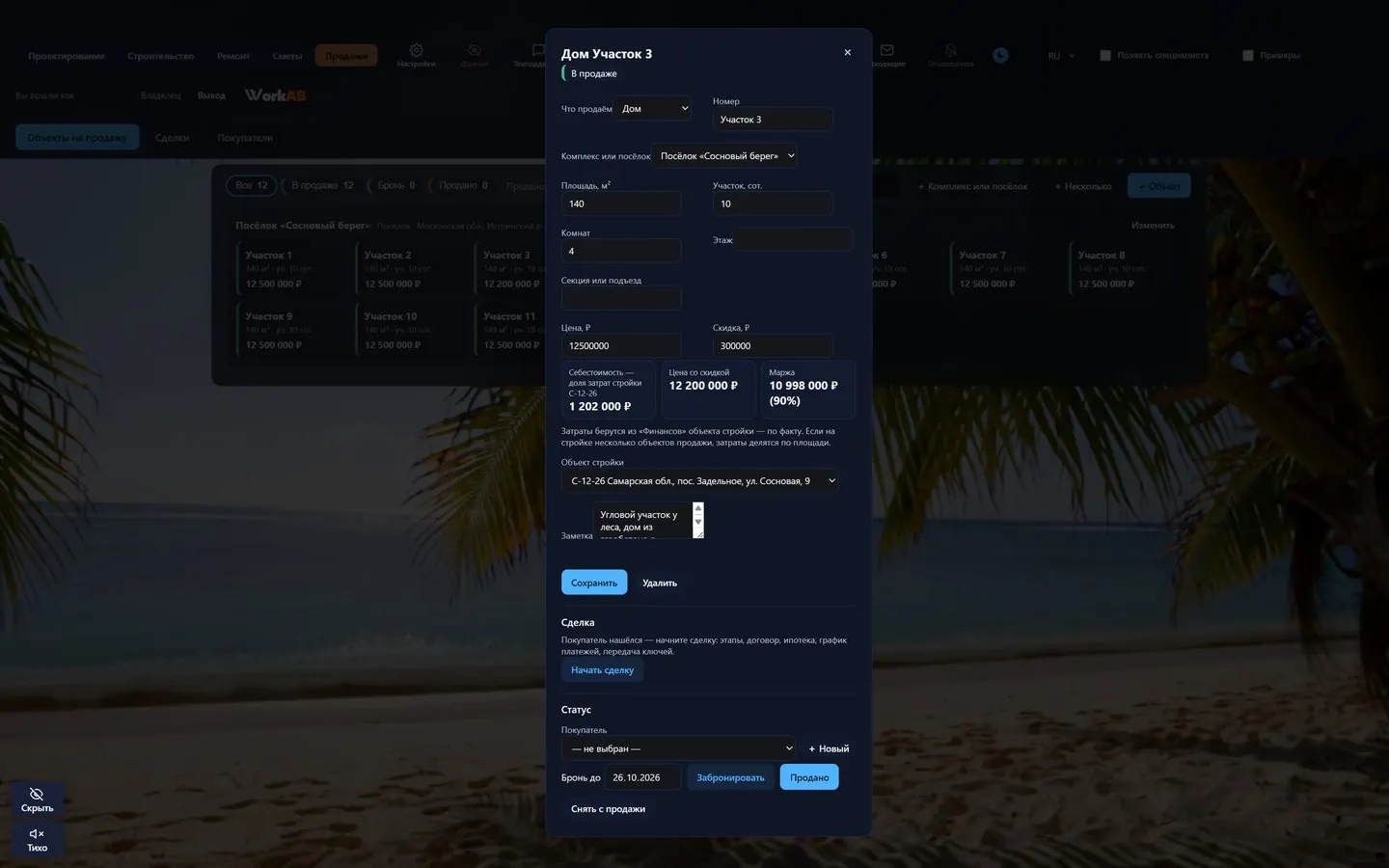The height and width of the screenshot is (868, 1389).
Task: Open the Настройки gear icon
Action: coord(416,50)
